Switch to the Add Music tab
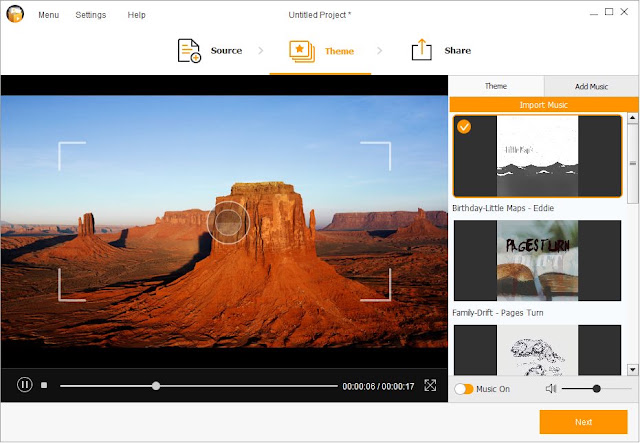 591,86
